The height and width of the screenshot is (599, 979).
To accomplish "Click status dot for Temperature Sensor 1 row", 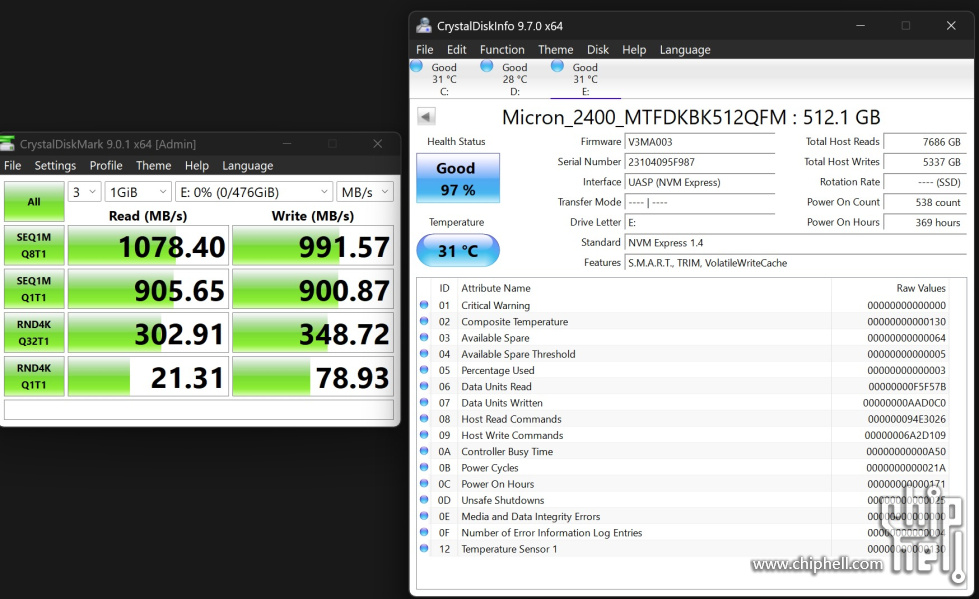I will pos(424,548).
